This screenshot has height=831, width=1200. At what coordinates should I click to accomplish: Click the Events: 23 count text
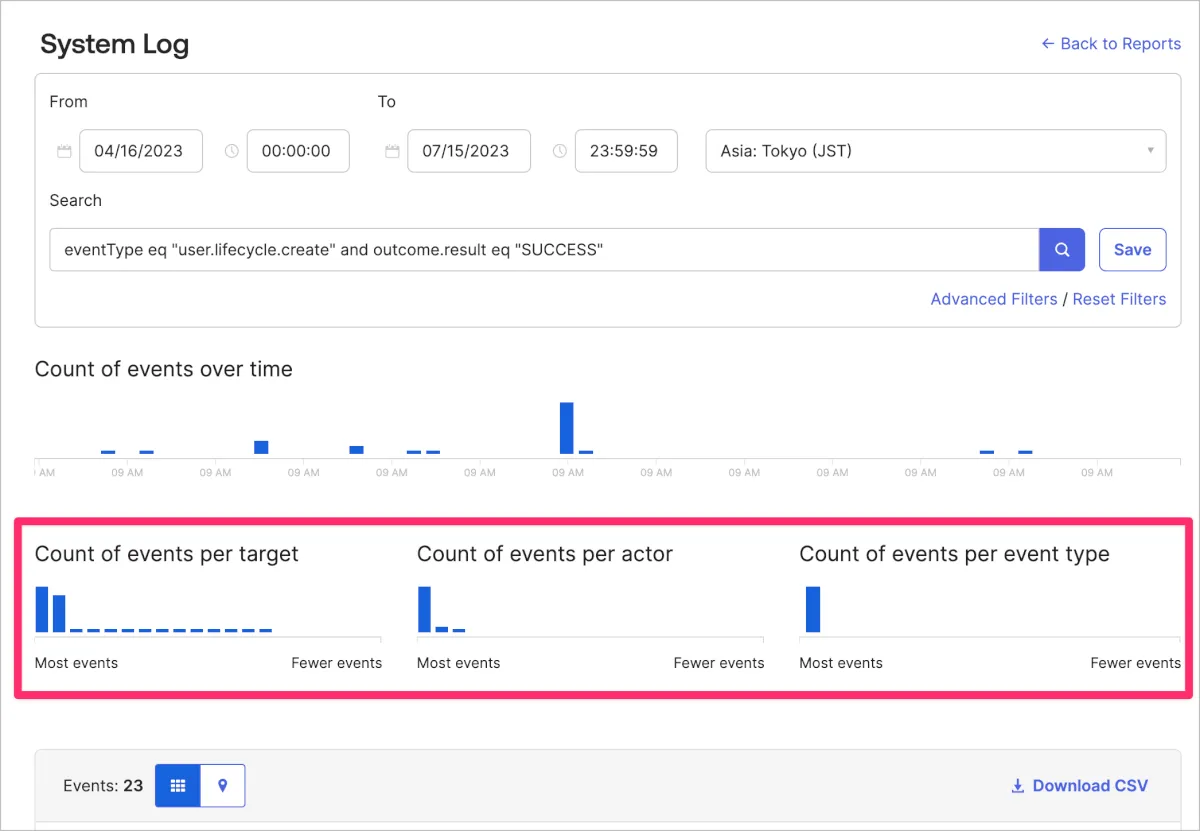click(103, 786)
